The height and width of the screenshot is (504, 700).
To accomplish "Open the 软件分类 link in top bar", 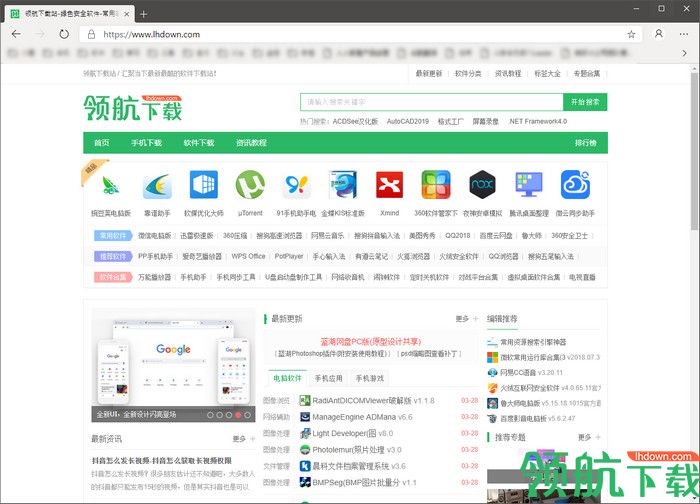I will pos(468,74).
